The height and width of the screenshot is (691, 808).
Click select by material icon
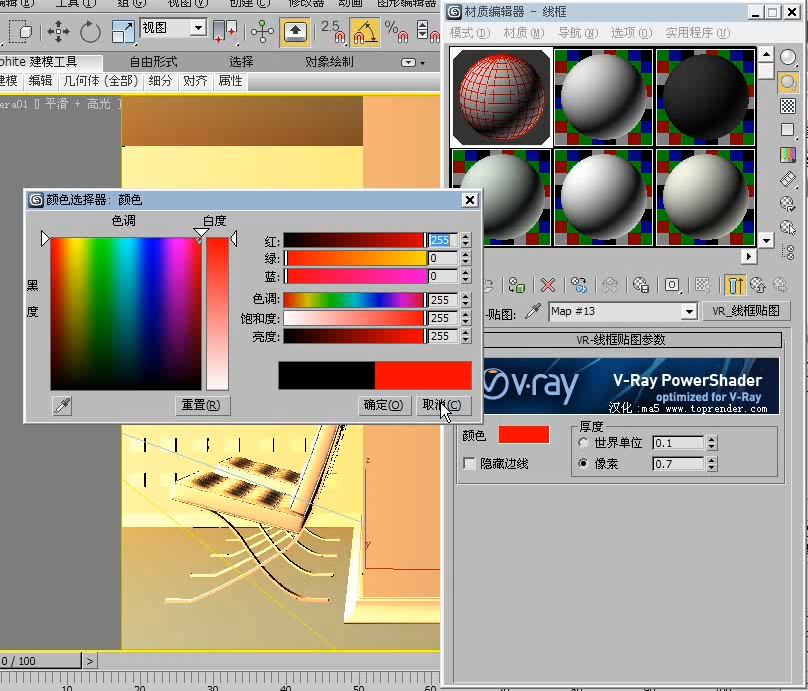pyautogui.click(x=787, y=227)
